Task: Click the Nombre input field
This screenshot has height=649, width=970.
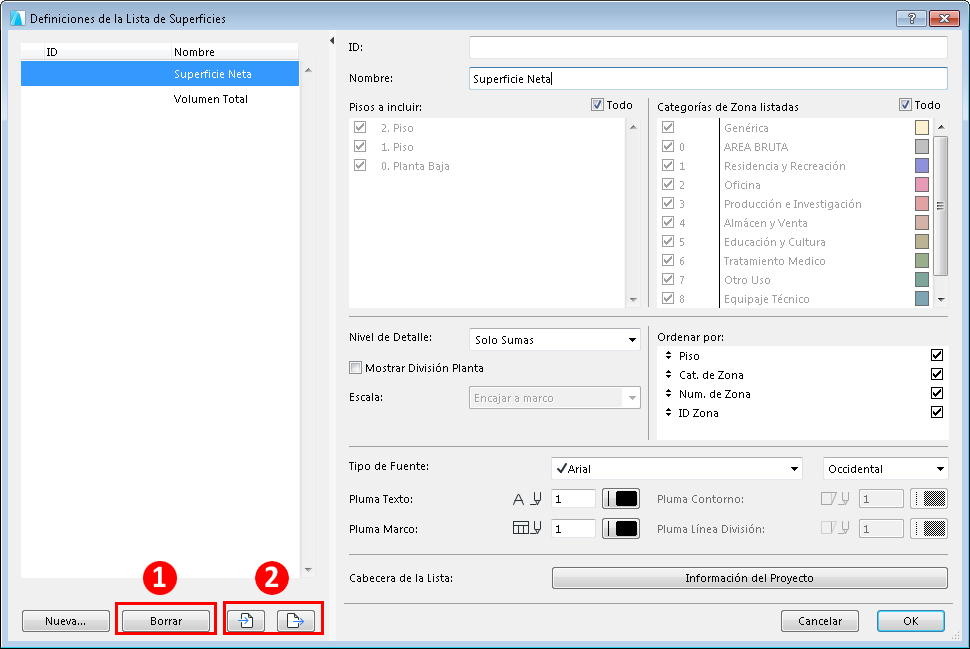Action: click(x=708, y=79)
